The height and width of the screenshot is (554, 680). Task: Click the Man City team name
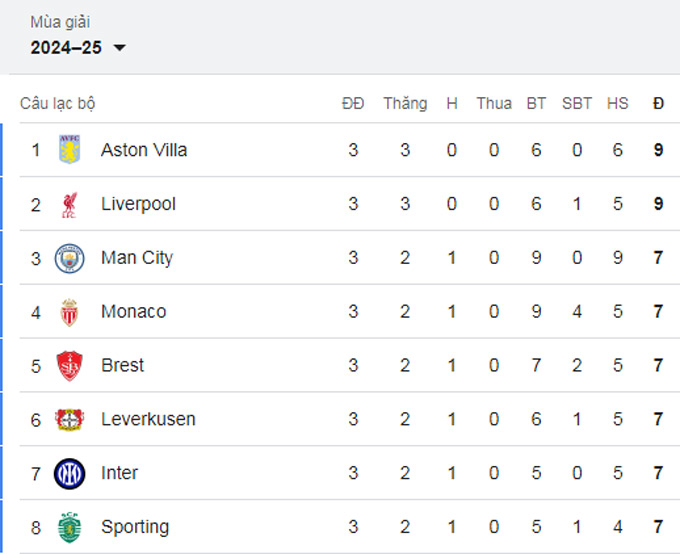click(137, 258)
